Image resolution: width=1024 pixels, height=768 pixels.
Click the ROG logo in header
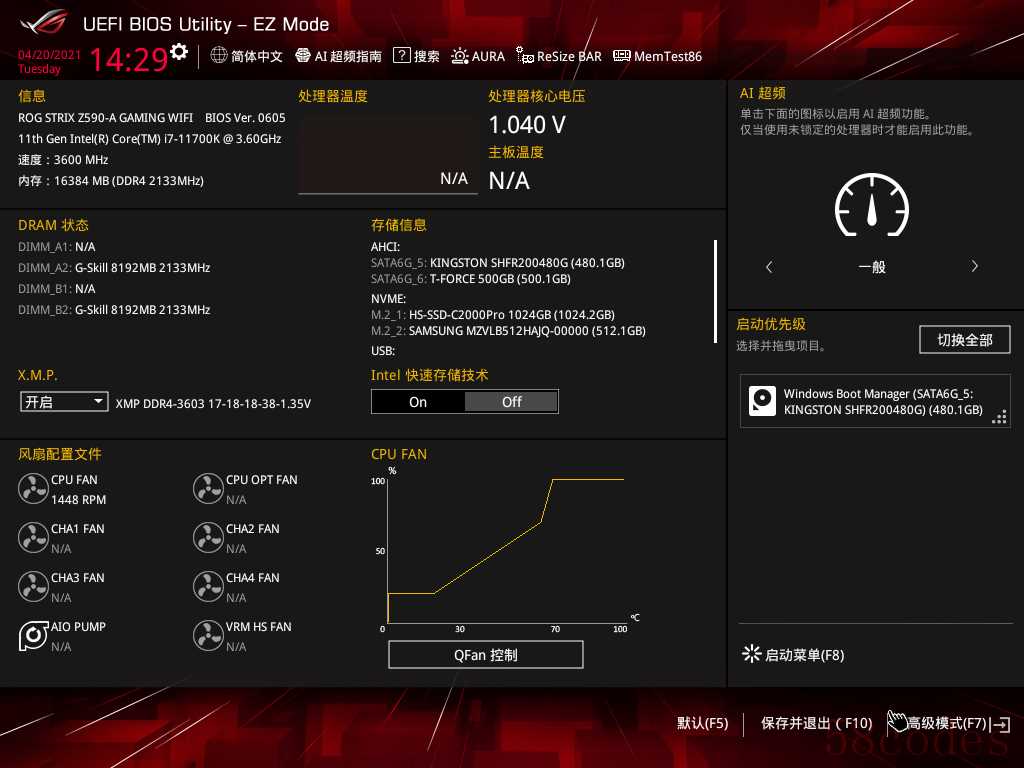tap(44, 22)
